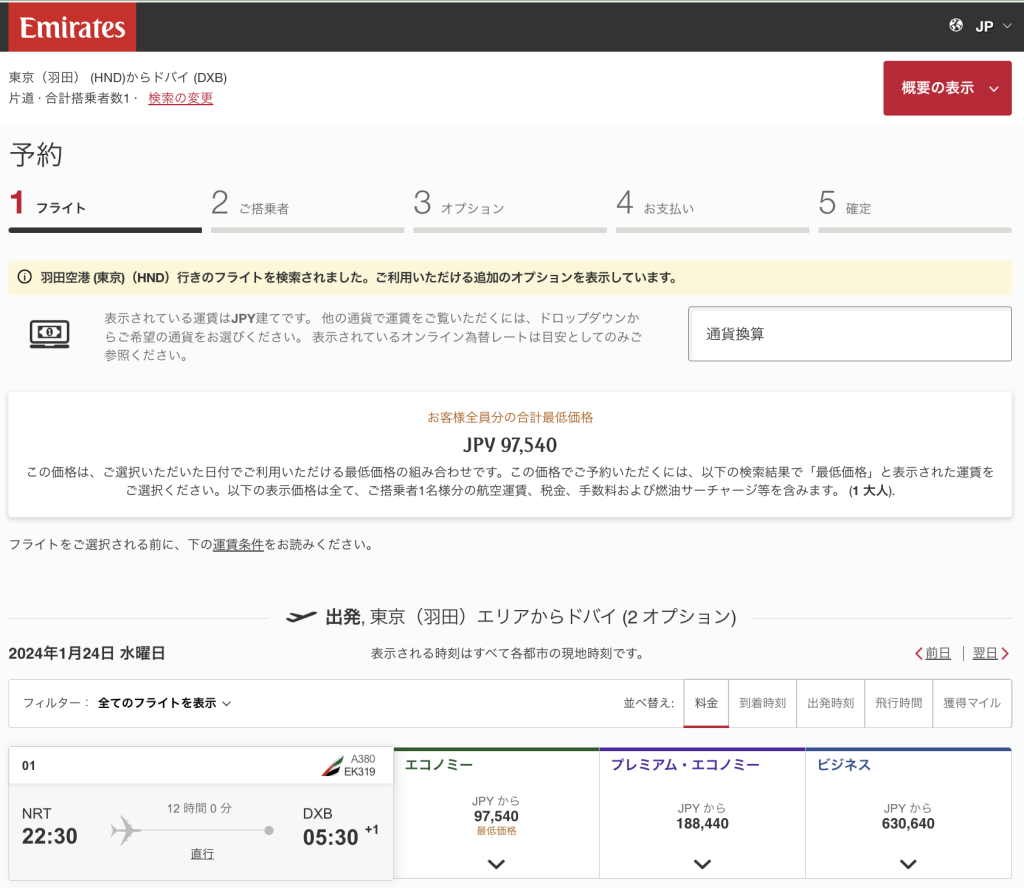Click the info icon in yellow banner
This screenshot has height=888, width=1024.
pyautogui.click(x=24, y=278)
